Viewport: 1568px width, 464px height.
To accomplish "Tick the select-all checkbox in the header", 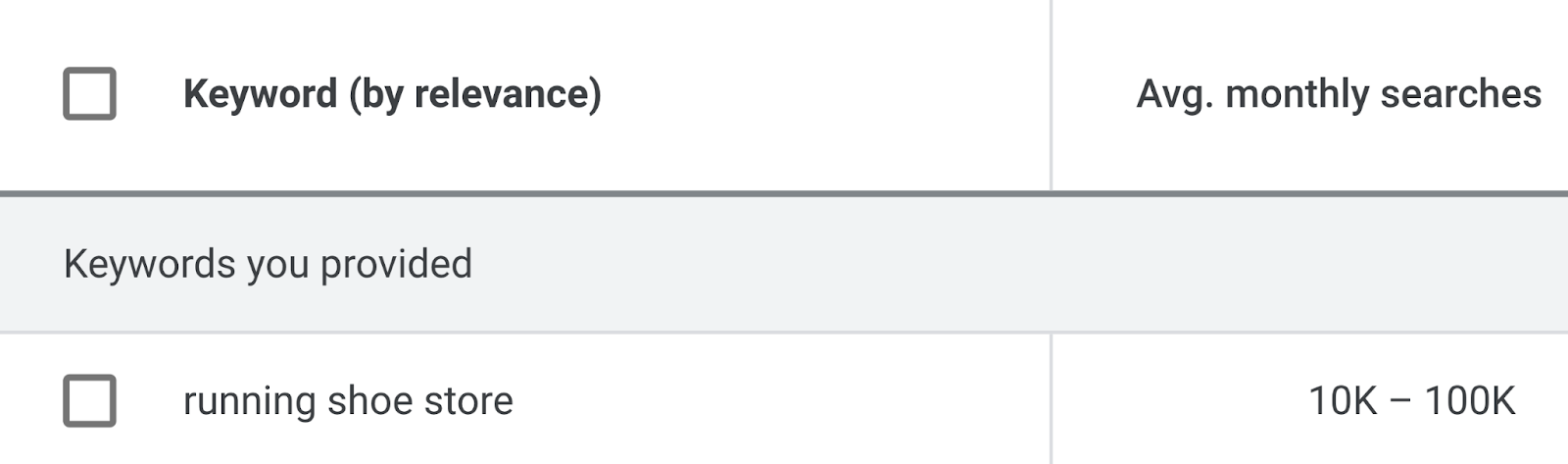I will pos(89,94).
